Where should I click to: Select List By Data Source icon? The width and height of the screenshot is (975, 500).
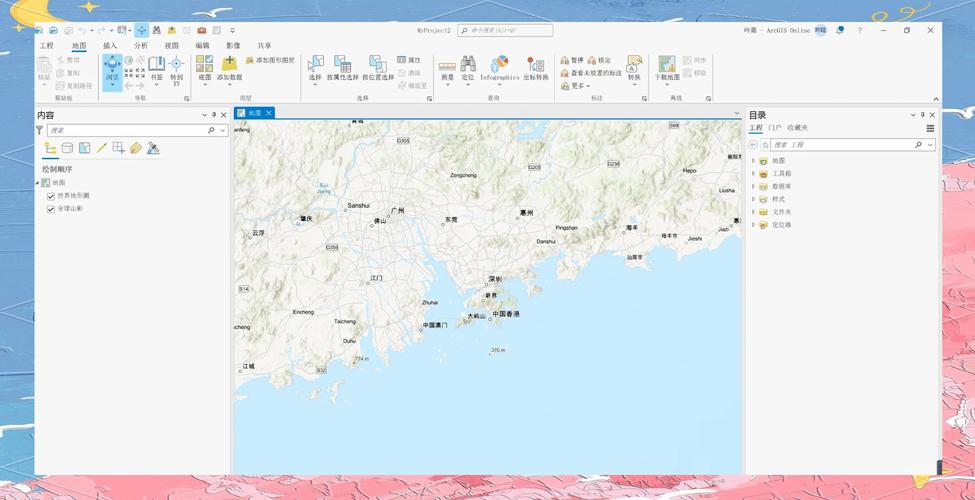coord(67,148)
